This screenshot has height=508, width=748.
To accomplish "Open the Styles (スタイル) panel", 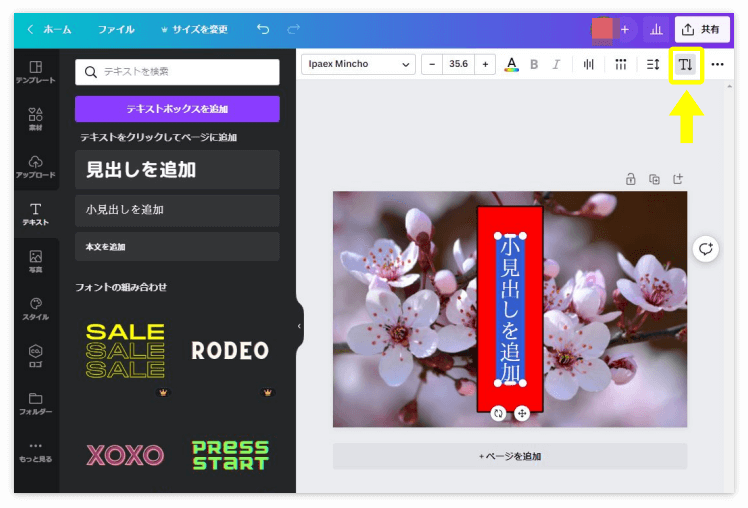I will point(36,309).
